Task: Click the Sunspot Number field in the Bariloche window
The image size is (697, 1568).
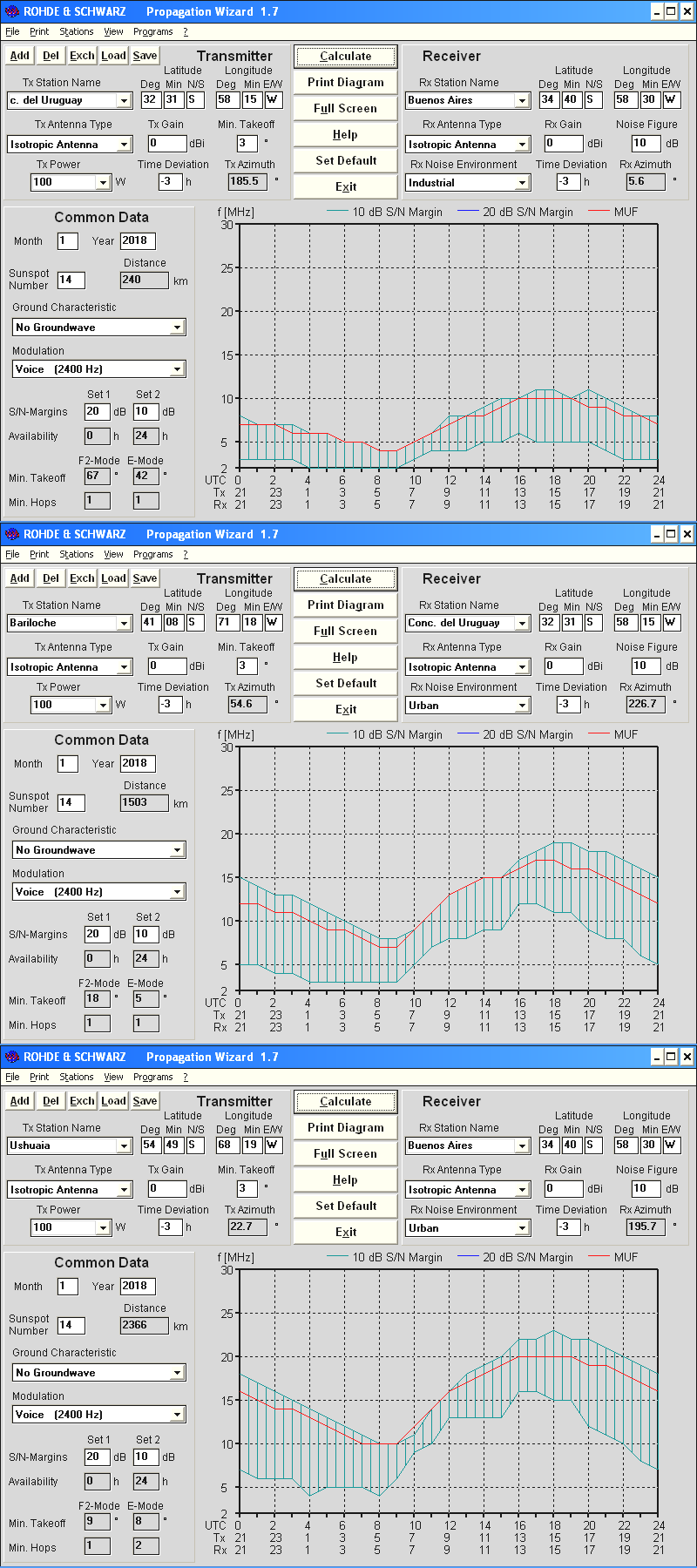Action: click(x=71, y=802)
